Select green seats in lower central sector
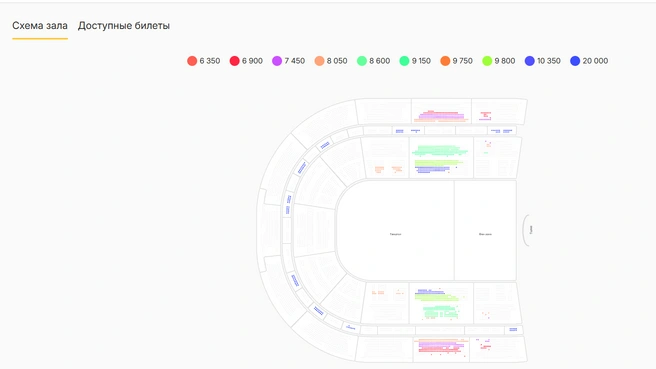The image size is (656, 369). click(441, 312)
